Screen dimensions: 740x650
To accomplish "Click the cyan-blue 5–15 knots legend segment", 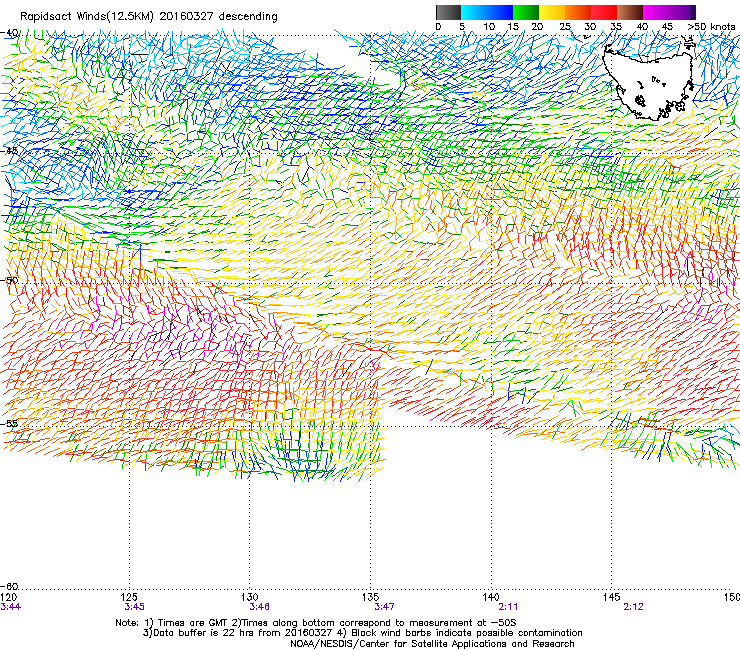I will click(487, 12).
